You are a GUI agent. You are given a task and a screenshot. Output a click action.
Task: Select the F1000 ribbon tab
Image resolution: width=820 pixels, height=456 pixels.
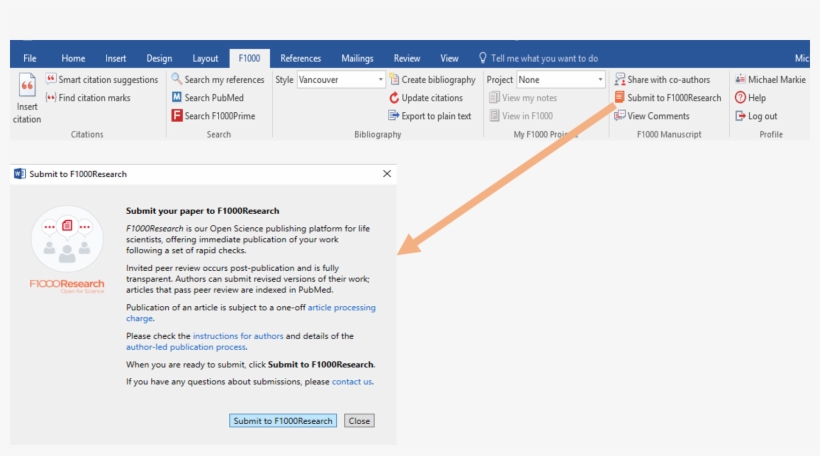(249, 58)
